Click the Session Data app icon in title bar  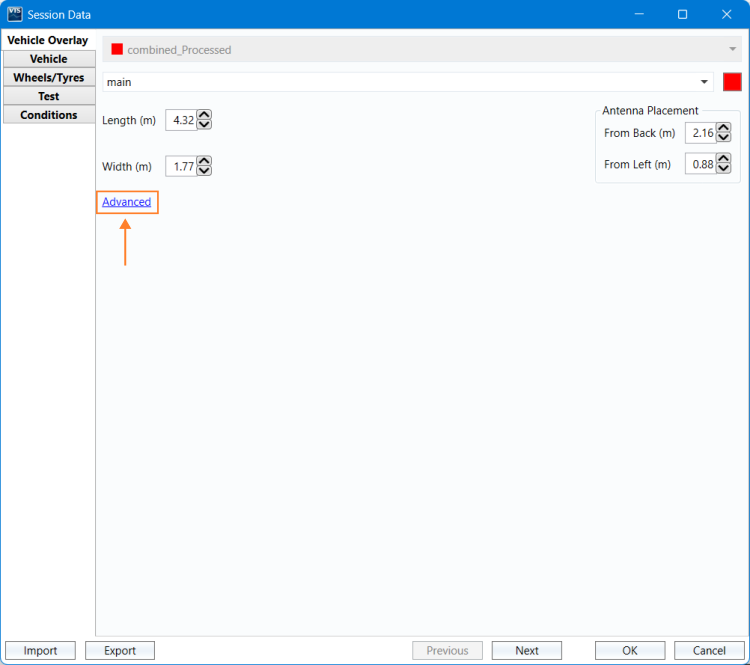(x=14, y=14)
